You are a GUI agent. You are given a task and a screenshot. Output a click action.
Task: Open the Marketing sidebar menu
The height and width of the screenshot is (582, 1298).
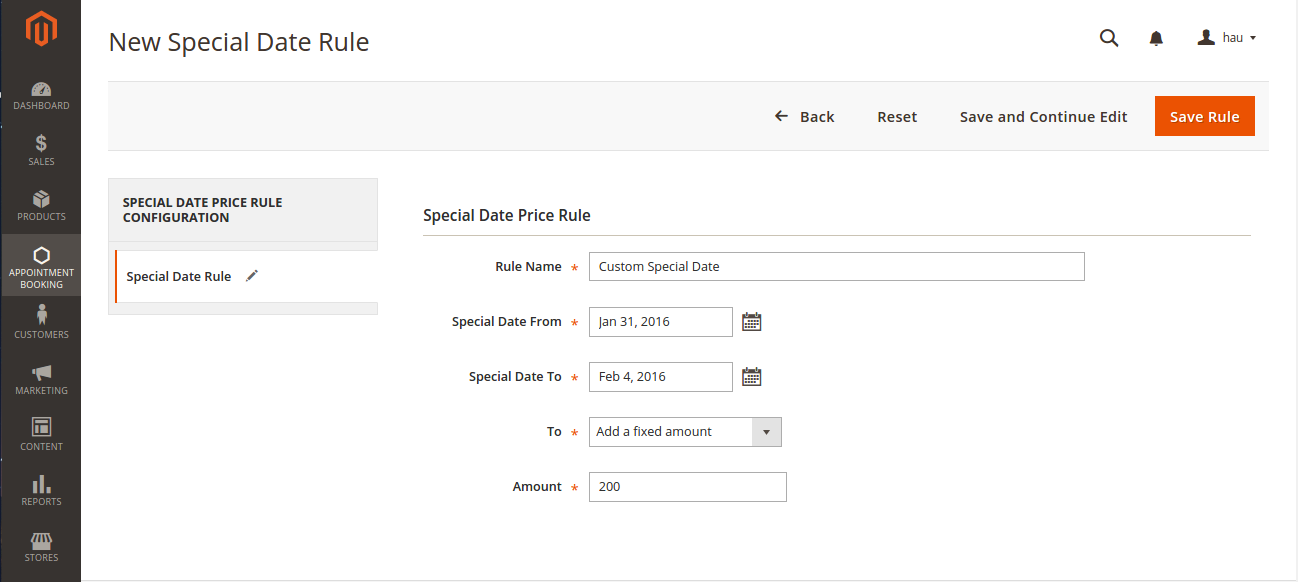pos(41,379)
